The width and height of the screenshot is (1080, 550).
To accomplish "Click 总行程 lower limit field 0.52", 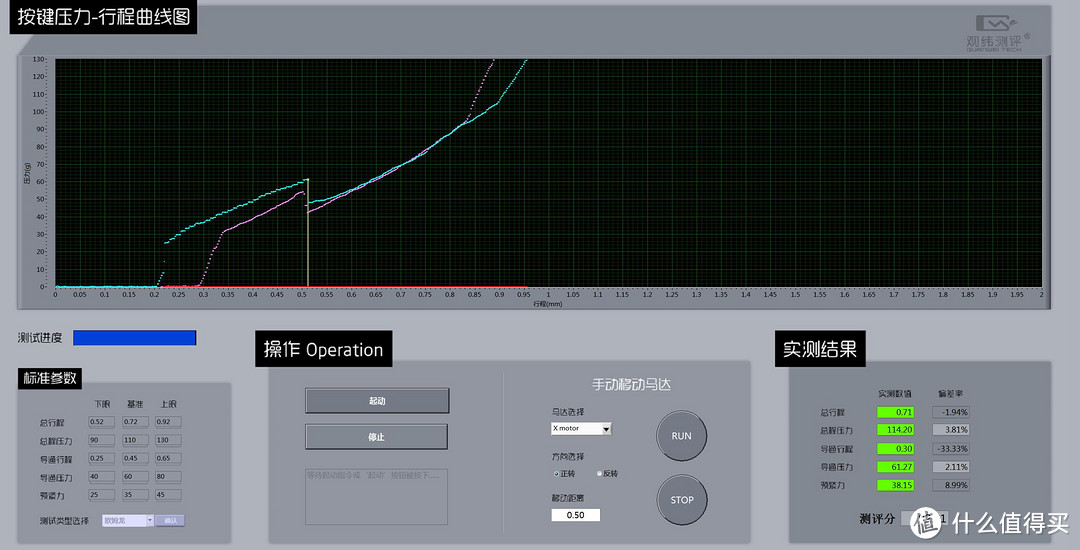I will [101, 422].
